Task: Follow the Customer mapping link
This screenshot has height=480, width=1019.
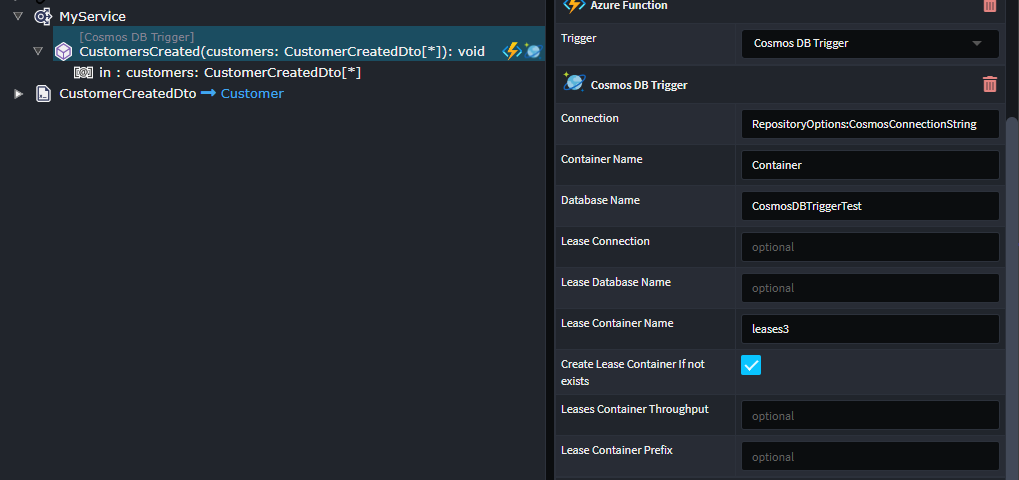Action: pos(252,94)
